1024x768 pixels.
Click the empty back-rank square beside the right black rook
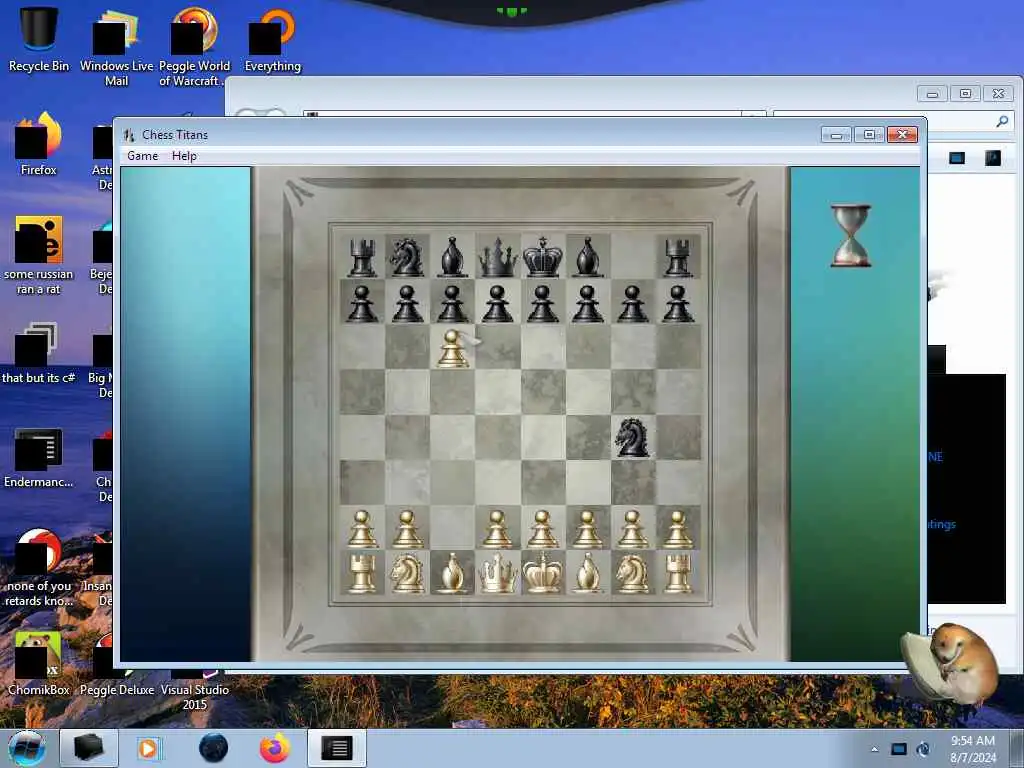coord(633,257)
